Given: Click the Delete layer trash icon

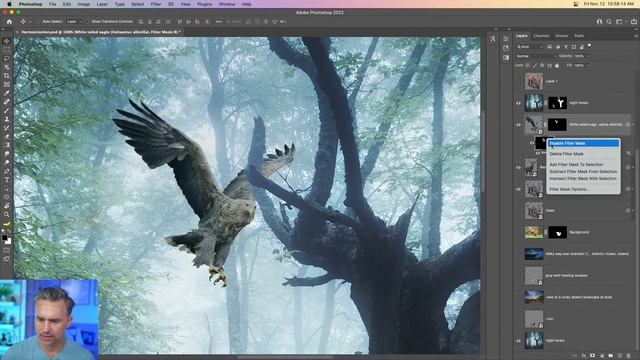Looking at the screenshot, I should 629,356.
